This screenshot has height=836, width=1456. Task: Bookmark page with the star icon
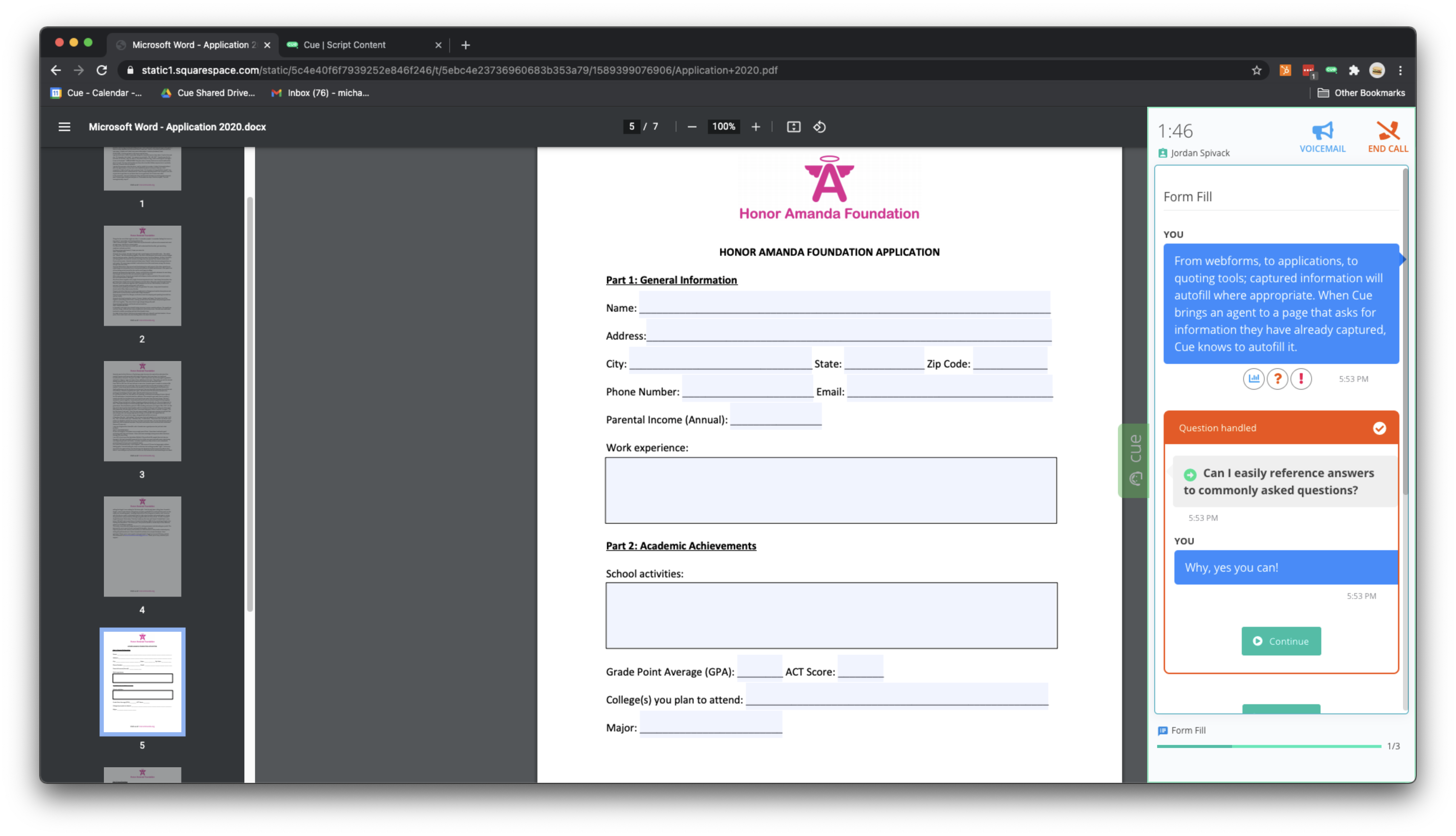(1257, 70)
